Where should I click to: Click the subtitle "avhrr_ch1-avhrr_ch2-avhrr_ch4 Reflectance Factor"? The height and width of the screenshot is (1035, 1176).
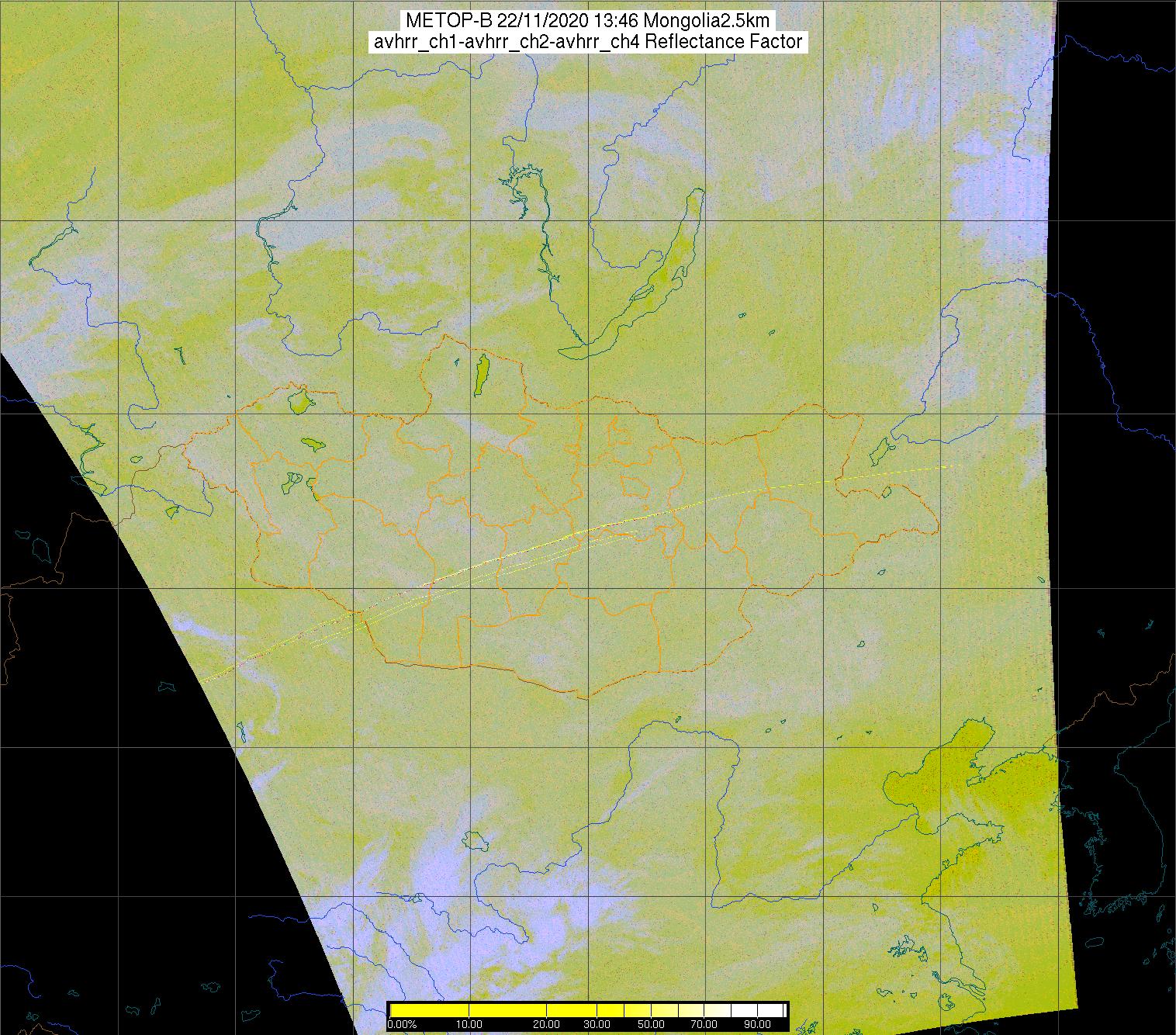pyautogui.click(x=587, y=42)
